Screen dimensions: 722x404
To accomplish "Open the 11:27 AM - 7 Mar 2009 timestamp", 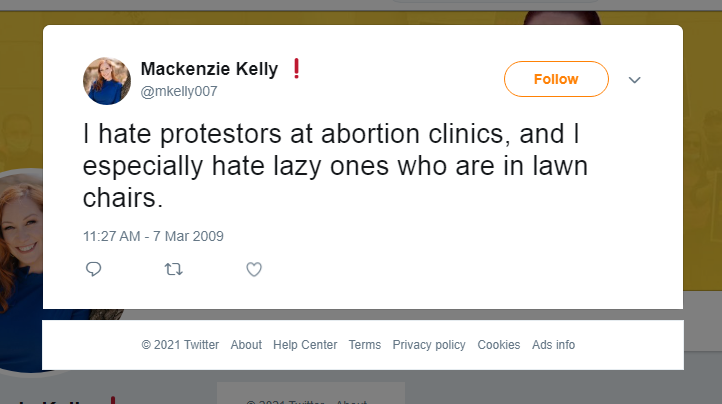I will tap(153, 237).
